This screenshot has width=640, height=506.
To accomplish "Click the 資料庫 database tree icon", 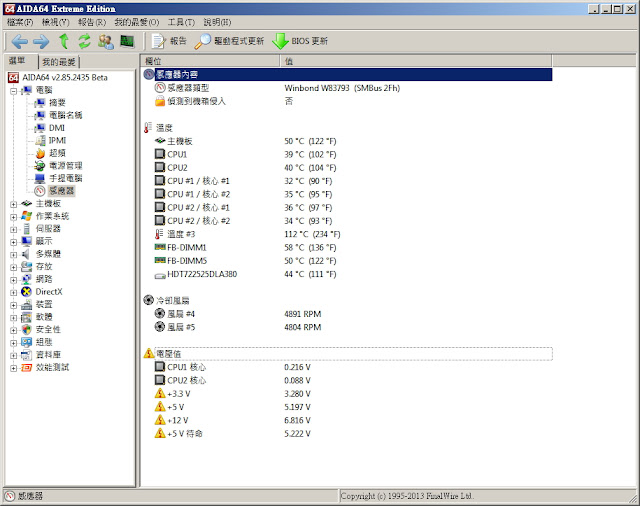I will pyautogui.click(x=27, y=355).
